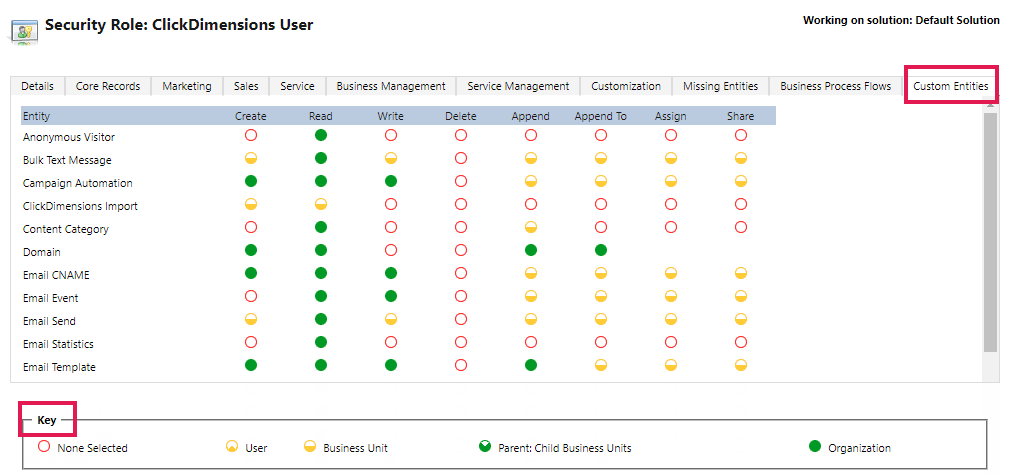Toggle Read privilege for Email Statistics

point(321,342)
